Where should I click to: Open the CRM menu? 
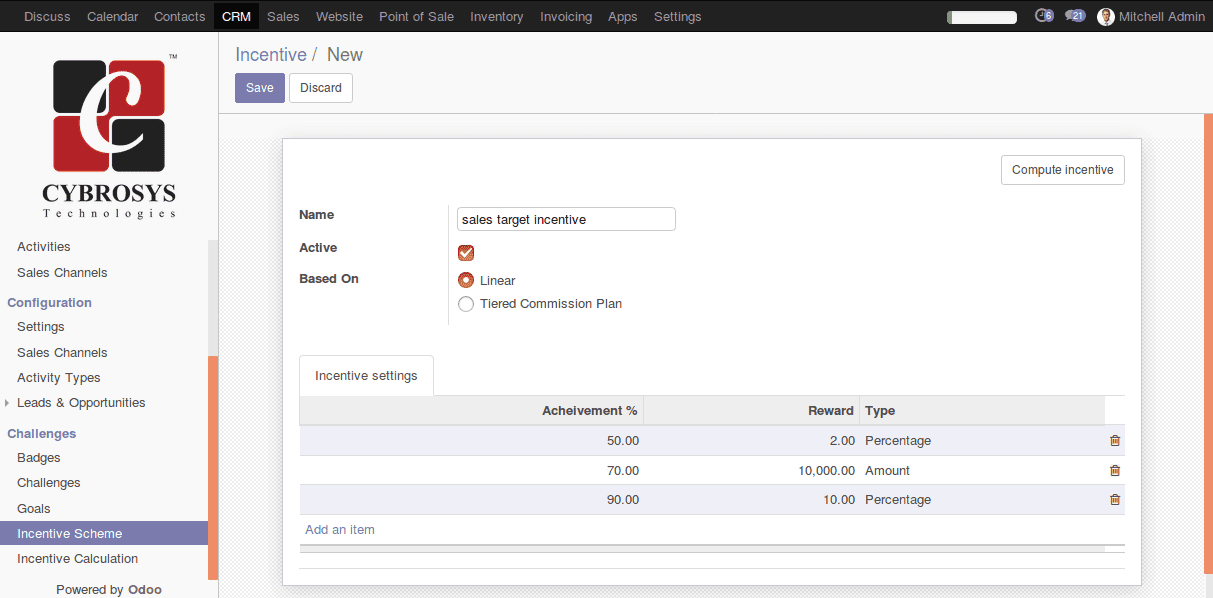[x=236, y=17]
